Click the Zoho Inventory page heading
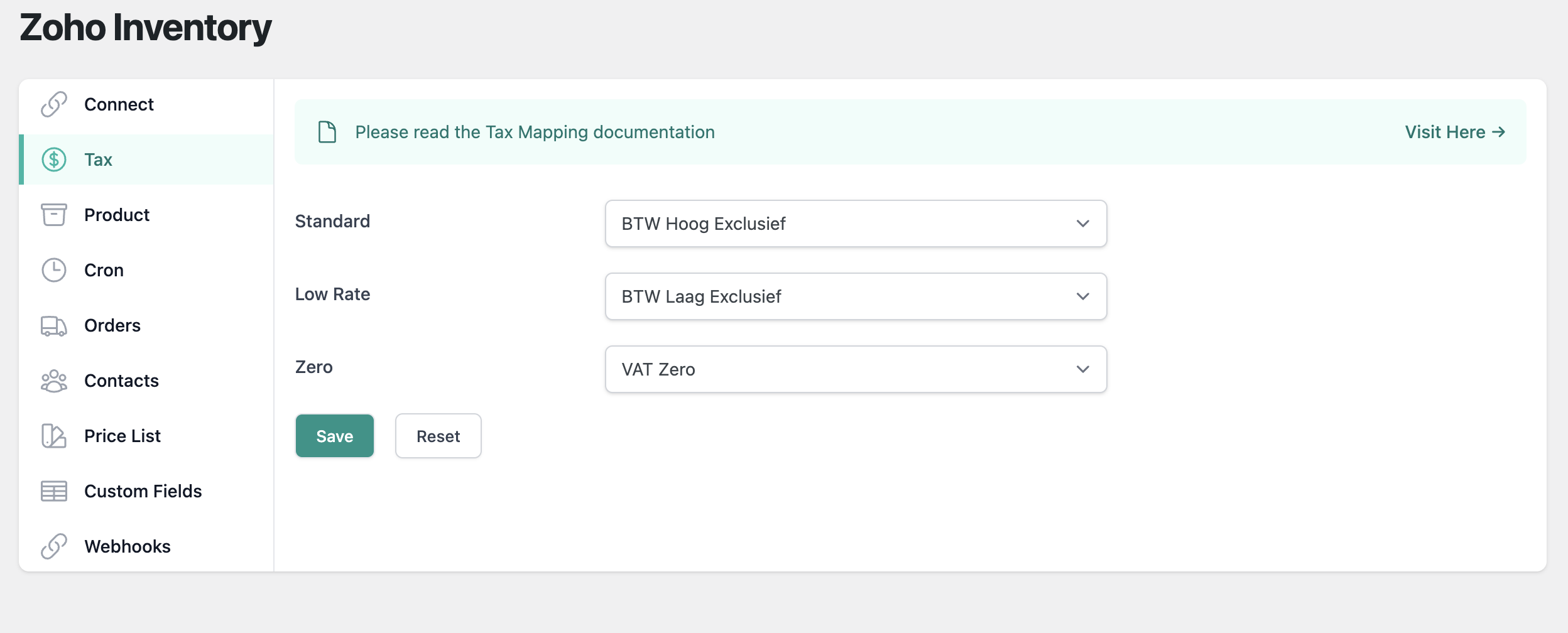 146,28
